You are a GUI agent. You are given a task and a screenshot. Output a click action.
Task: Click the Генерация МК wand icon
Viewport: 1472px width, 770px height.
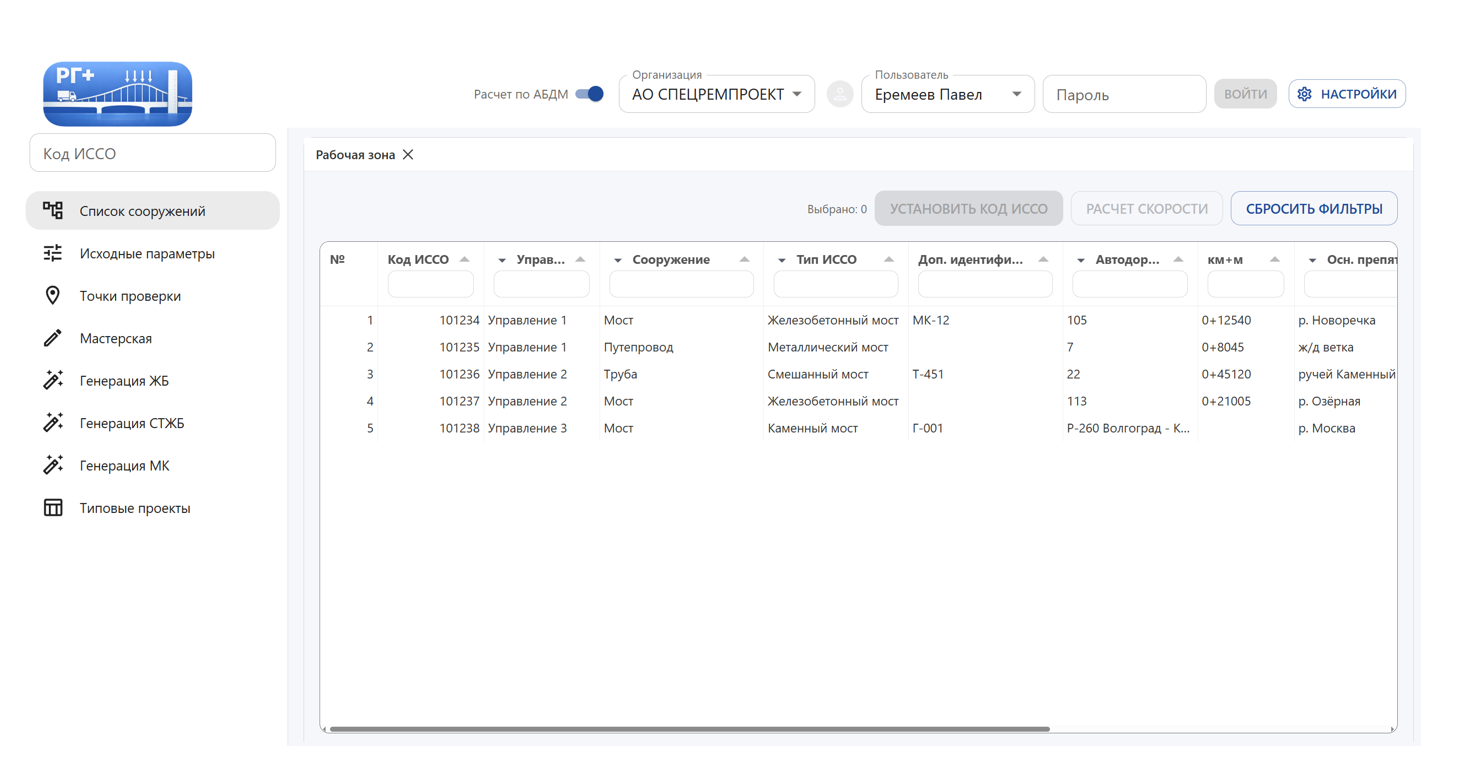click(x=53, y=465)
